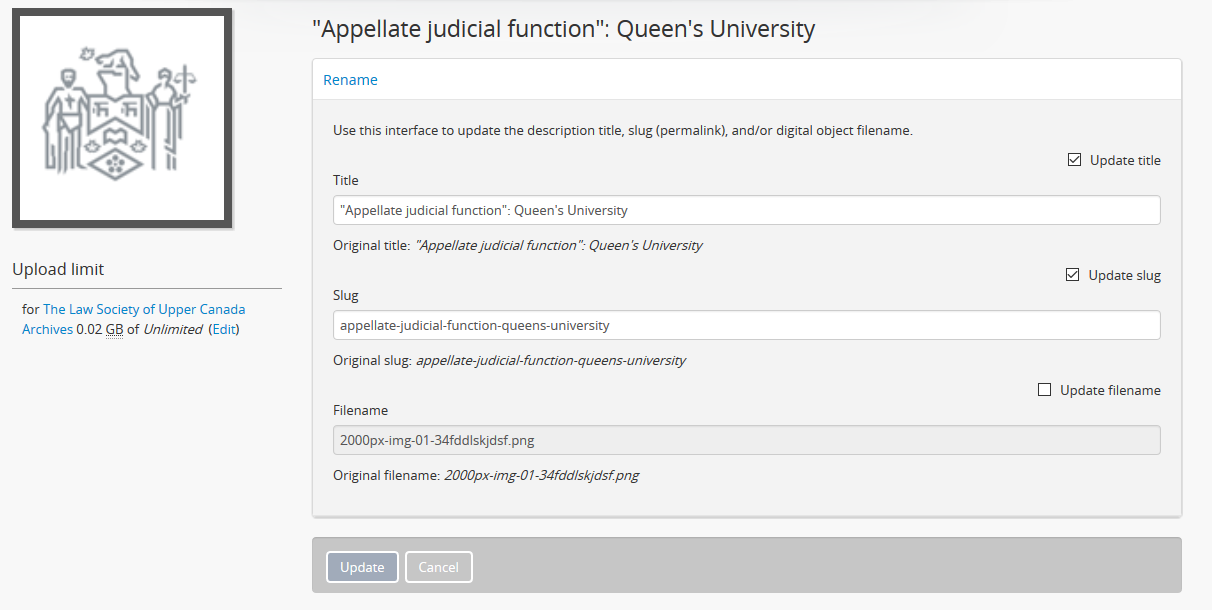Click the Upload limit sidebar heading
Viewport: 1212px width, 610px height.
58,269
